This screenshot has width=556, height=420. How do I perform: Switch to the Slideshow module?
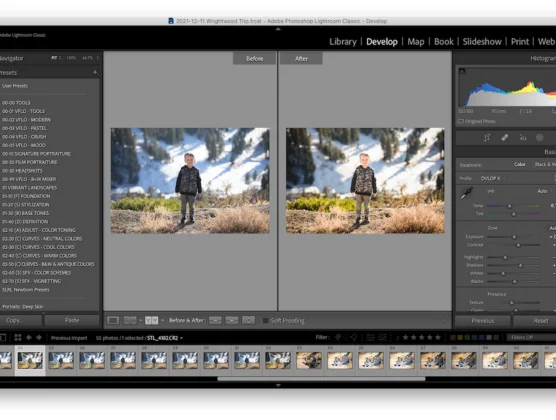[482, 42]
